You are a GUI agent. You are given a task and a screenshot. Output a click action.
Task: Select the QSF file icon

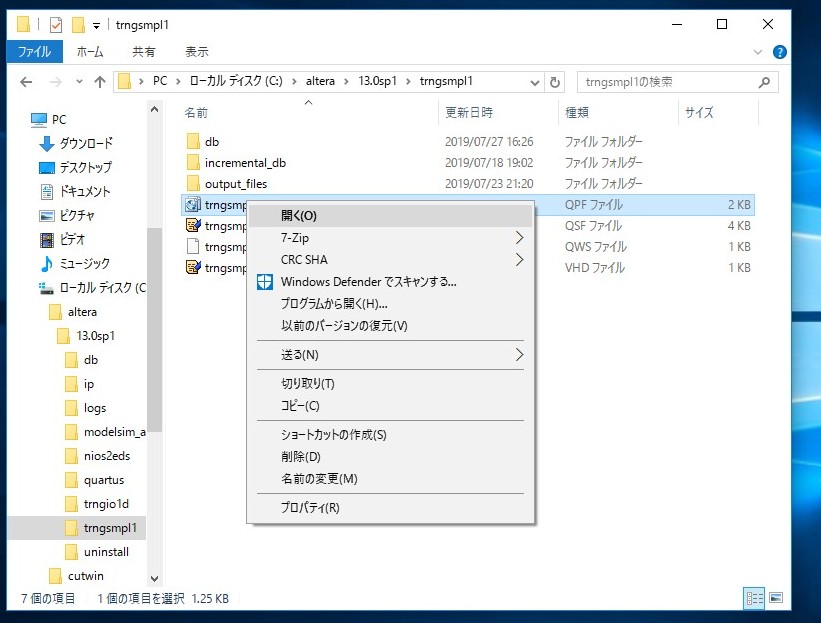point(193,226)
